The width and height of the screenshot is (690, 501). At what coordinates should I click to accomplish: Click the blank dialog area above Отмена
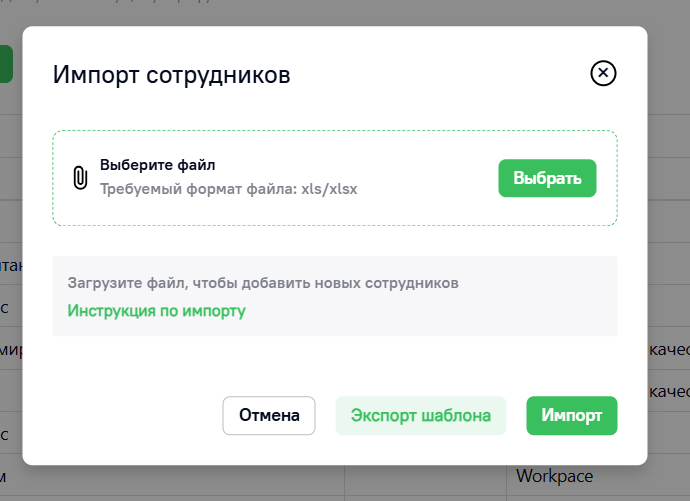tap(269, 366)
